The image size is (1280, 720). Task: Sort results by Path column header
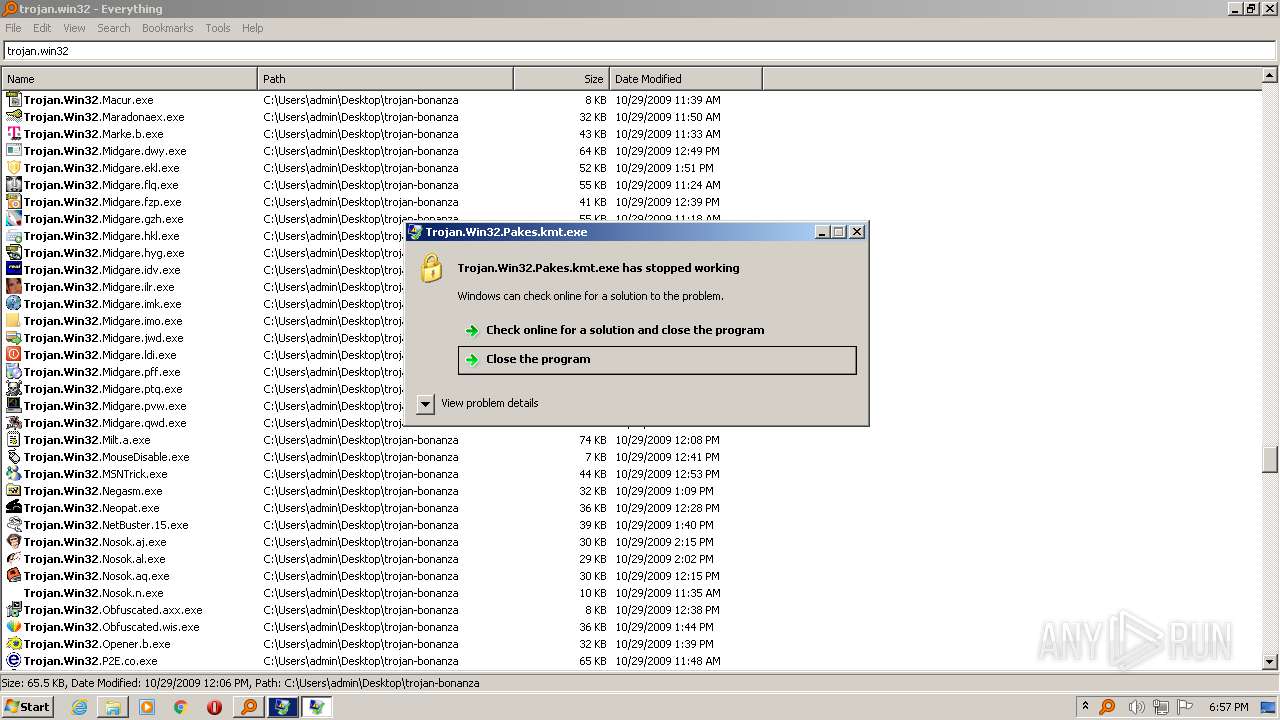385,79
